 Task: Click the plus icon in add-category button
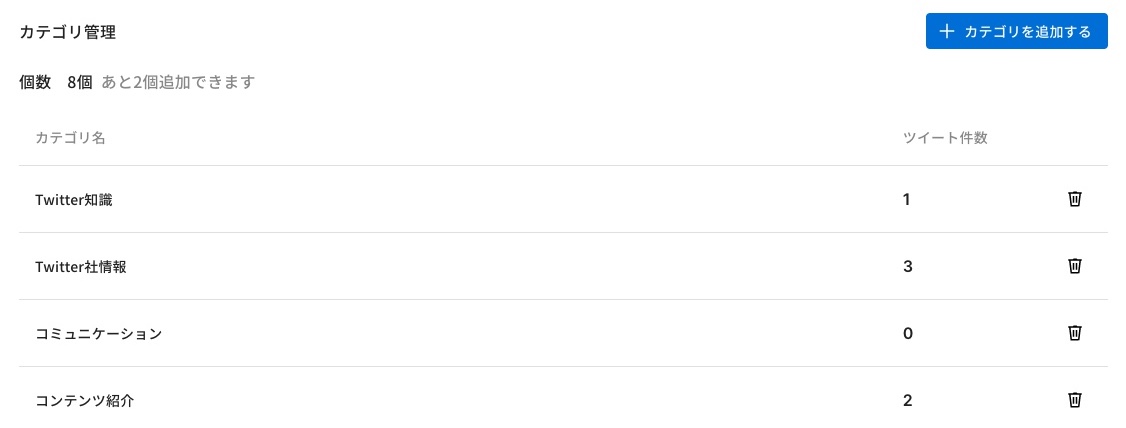947,32
